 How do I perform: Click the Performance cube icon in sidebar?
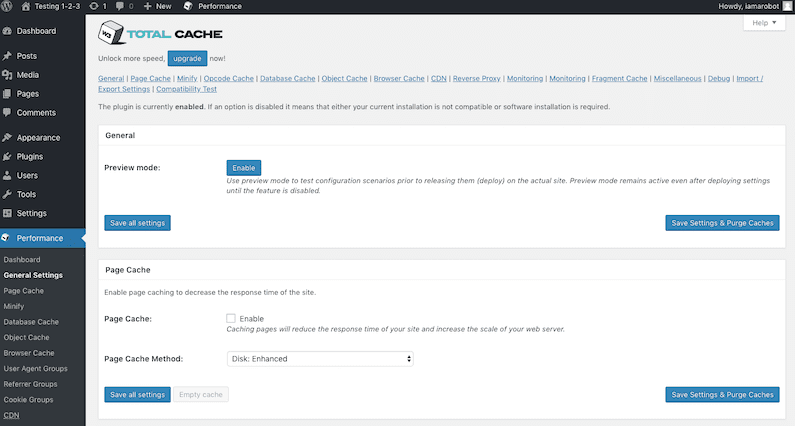6,237
